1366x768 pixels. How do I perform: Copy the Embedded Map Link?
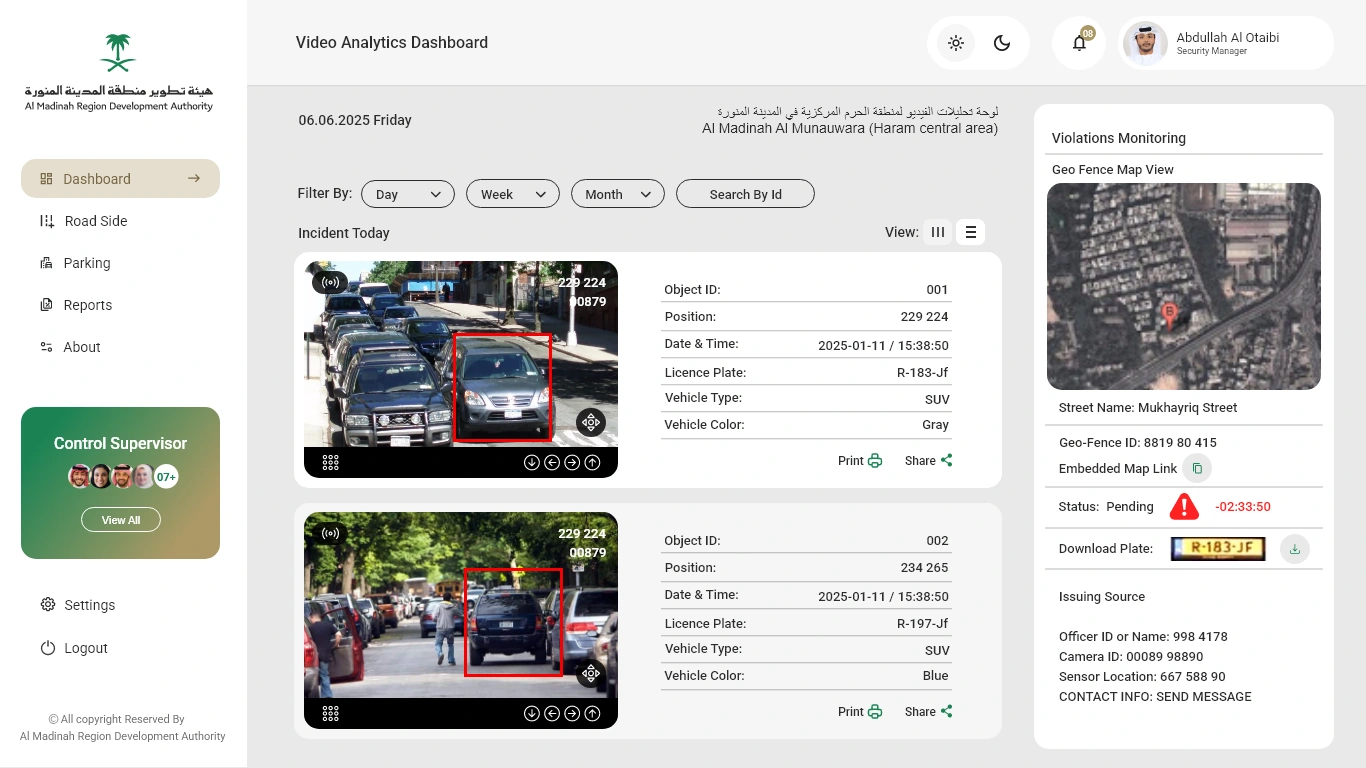tap(1197, 468)
